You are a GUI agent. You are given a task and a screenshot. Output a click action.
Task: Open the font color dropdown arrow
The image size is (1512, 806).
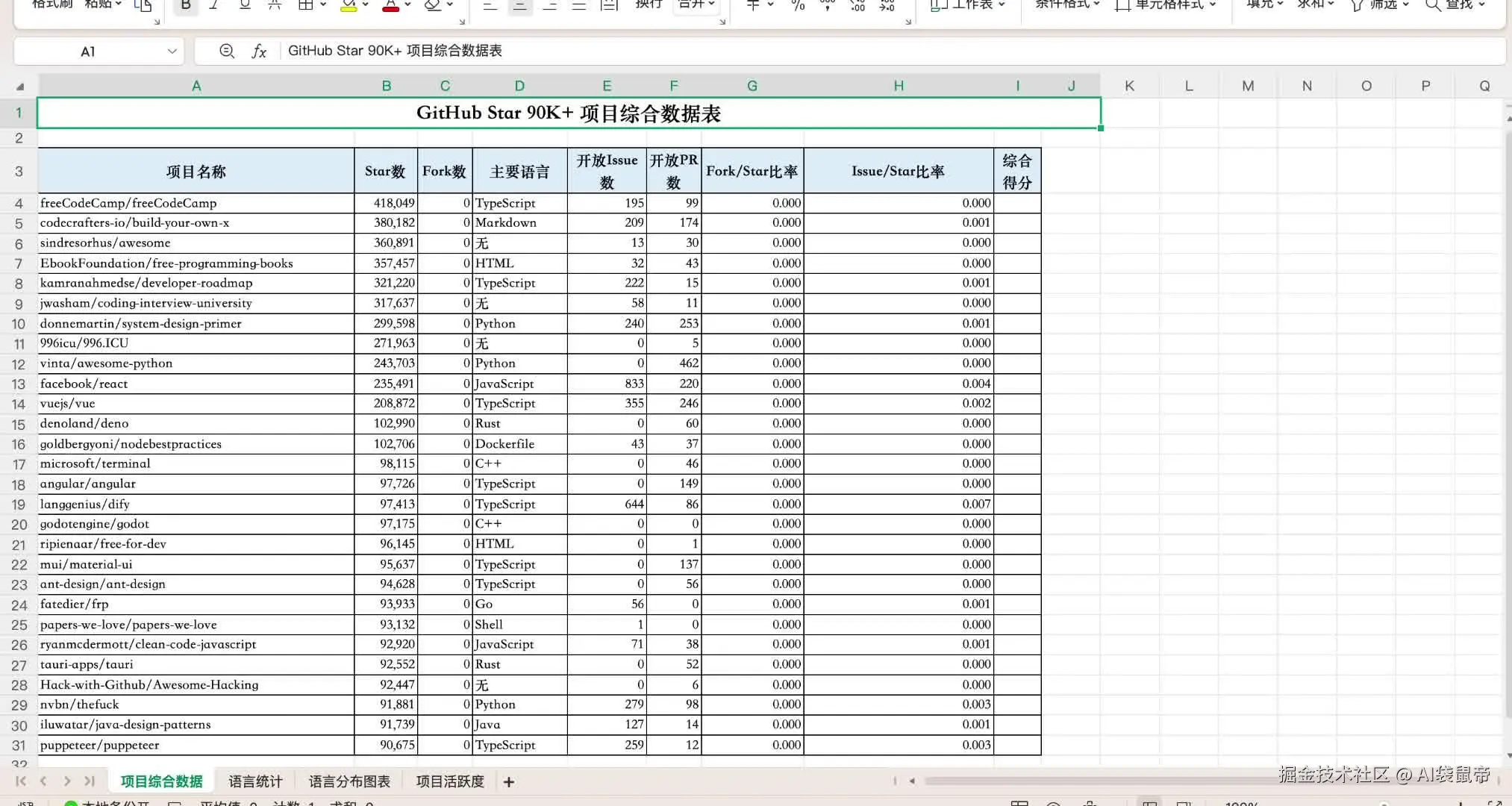pos(407,5)
